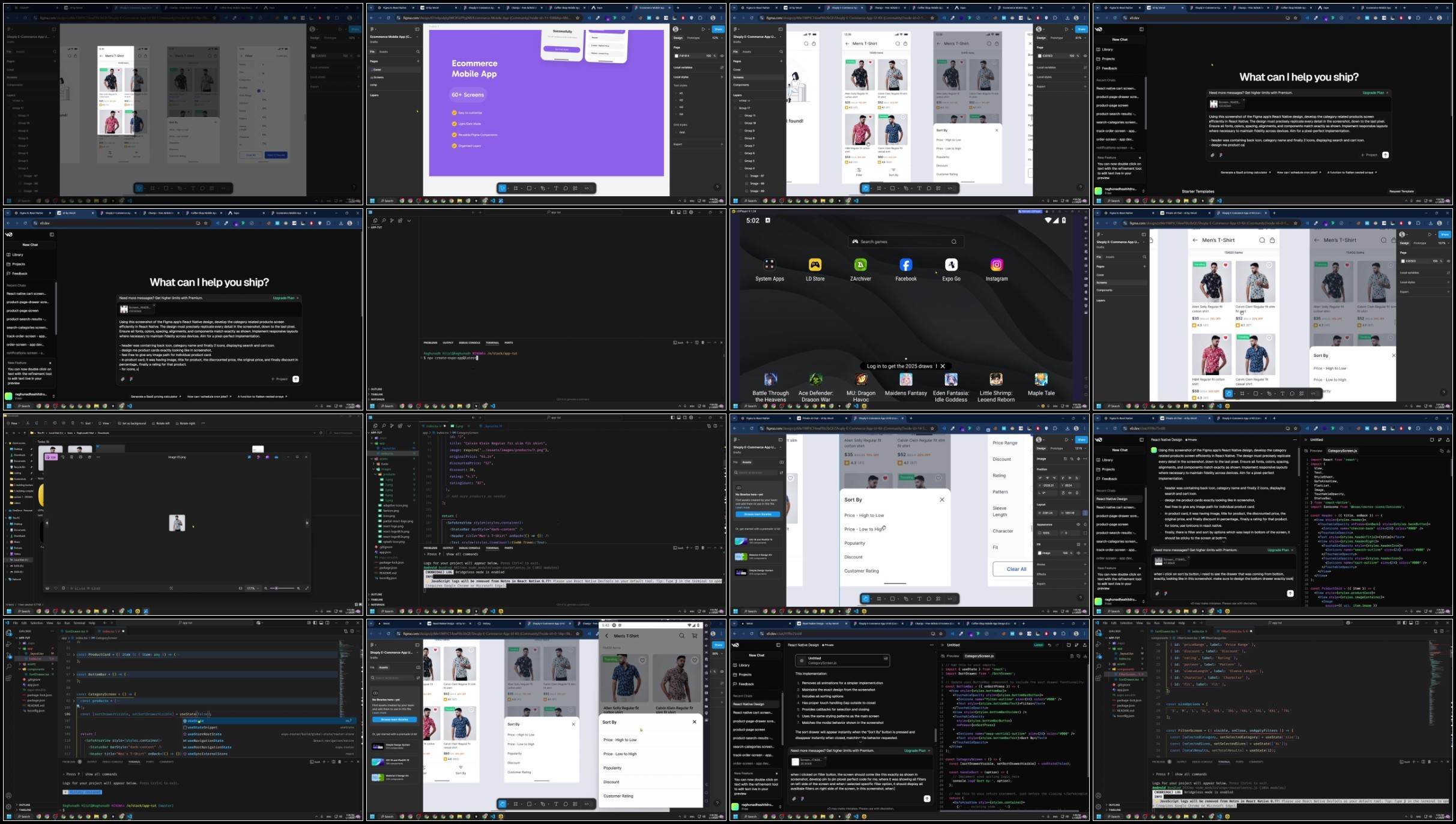The image size is (1456, 824).
Task: Open Eden Fantasia: Idle Goddess game icon
Action: click(x=951, y=379)
